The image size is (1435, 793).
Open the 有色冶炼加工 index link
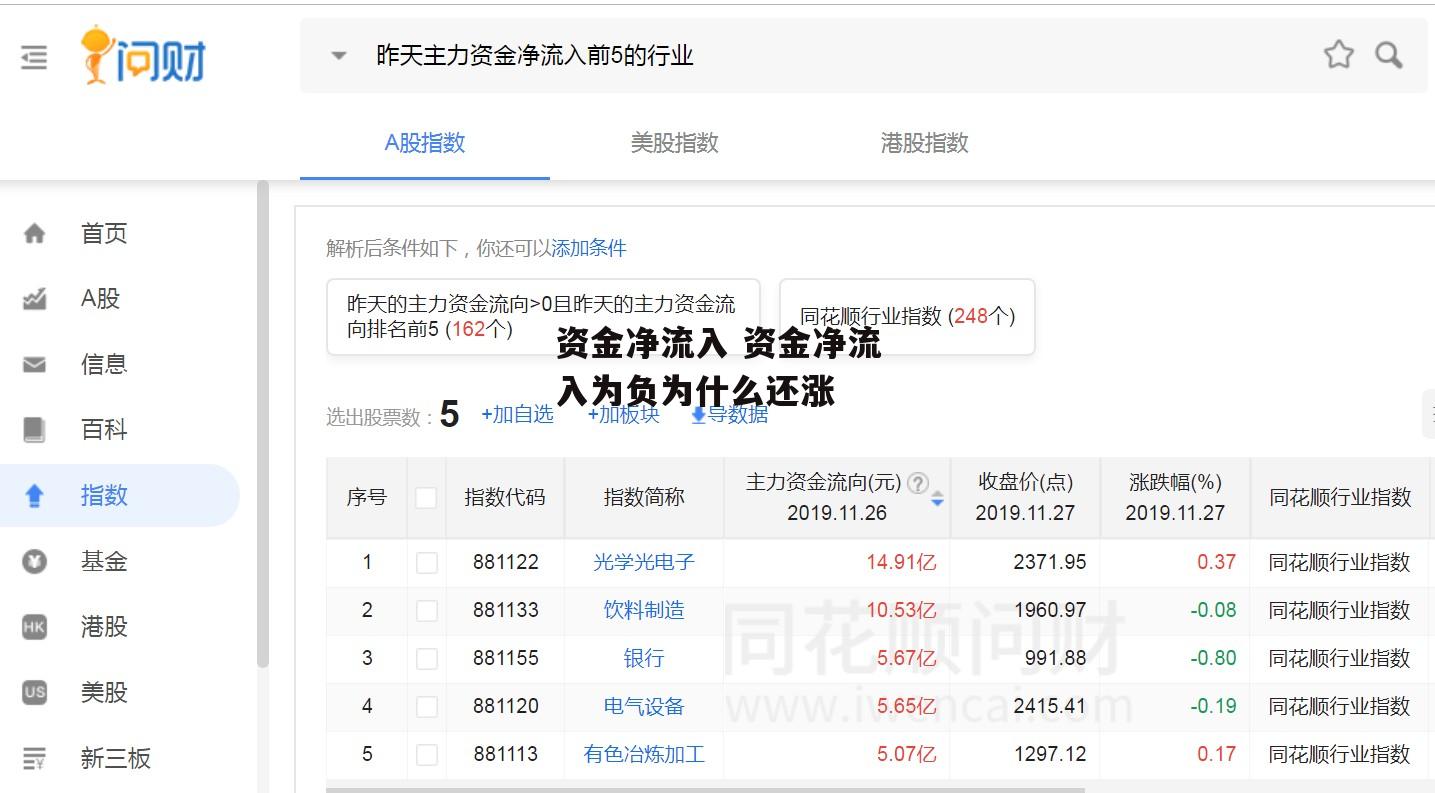pos(644,755)
